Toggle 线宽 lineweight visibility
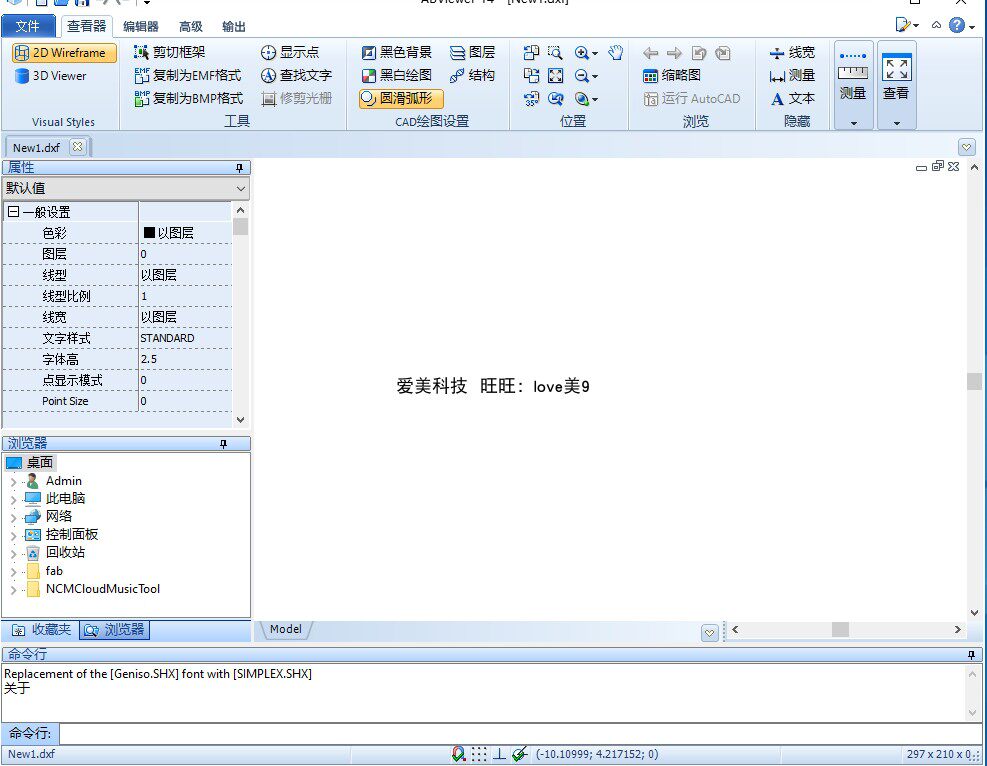This screenshot has width=987, height=766. 792,52
